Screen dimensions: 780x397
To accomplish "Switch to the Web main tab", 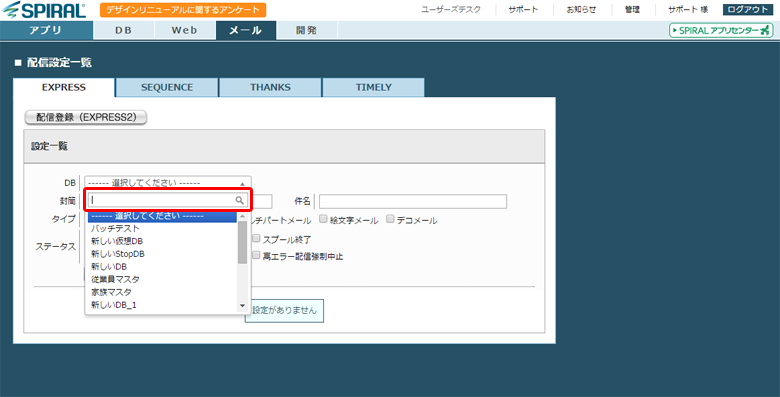I will coord(185,30).
